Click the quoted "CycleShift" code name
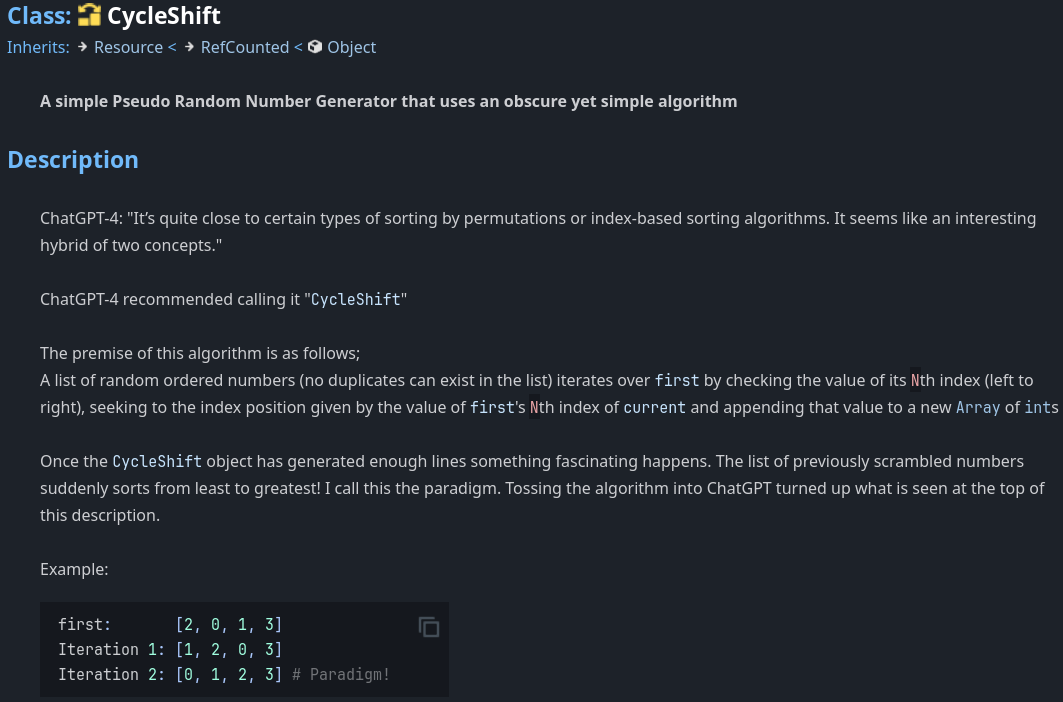The image size is (1063, 702). (354, 299)
